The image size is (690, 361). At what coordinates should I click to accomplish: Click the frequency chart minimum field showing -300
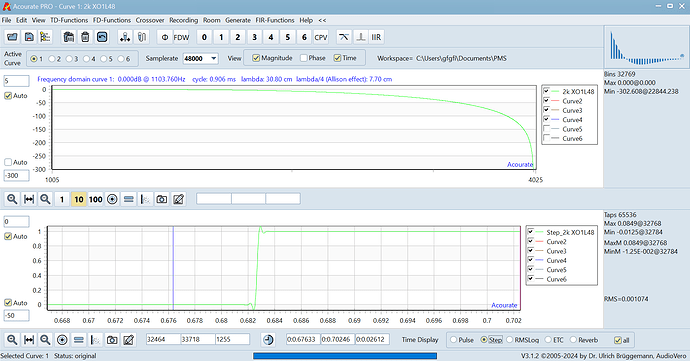point(17,176)
